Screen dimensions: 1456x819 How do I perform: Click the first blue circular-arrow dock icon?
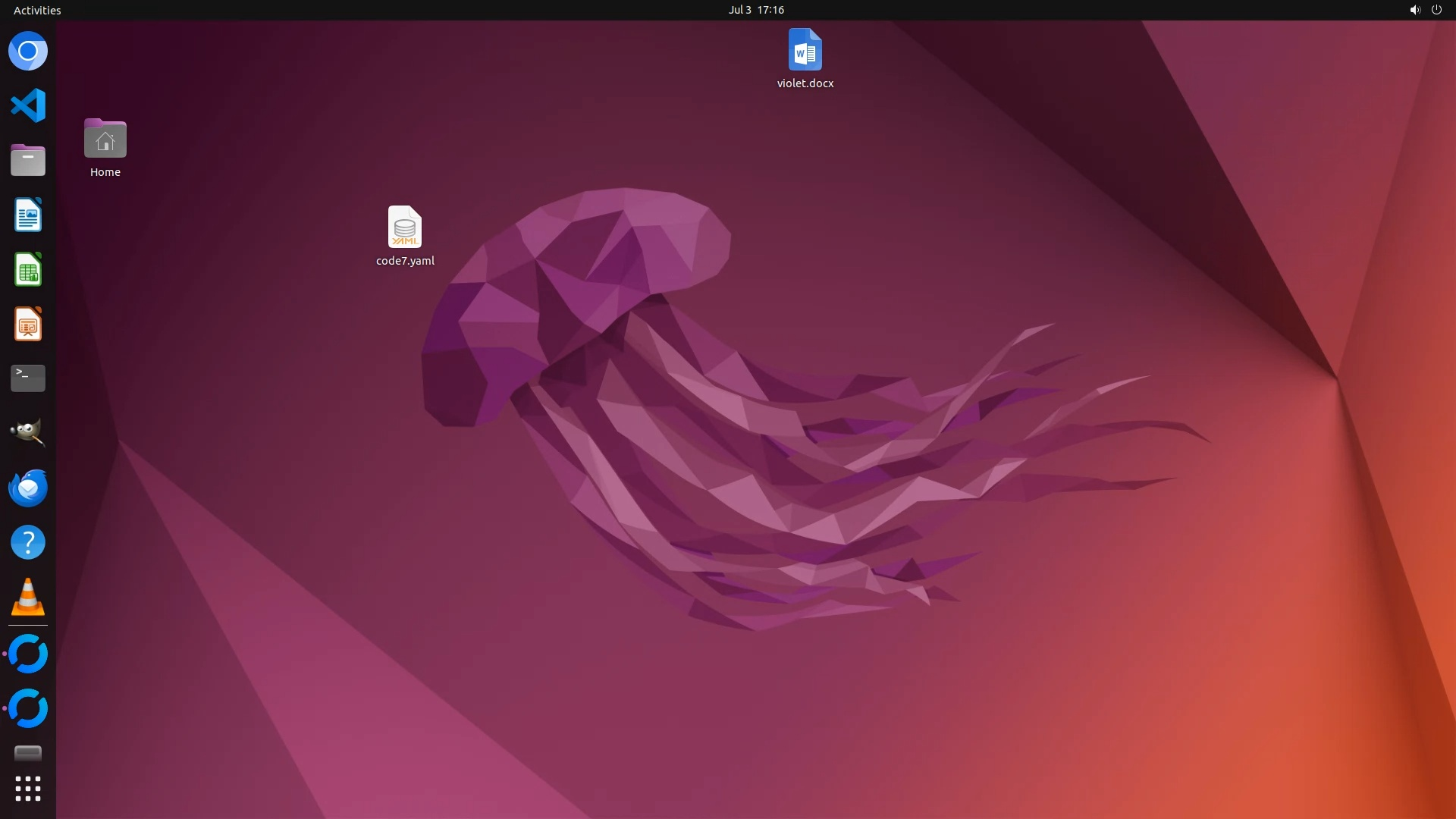pos(28,654)
